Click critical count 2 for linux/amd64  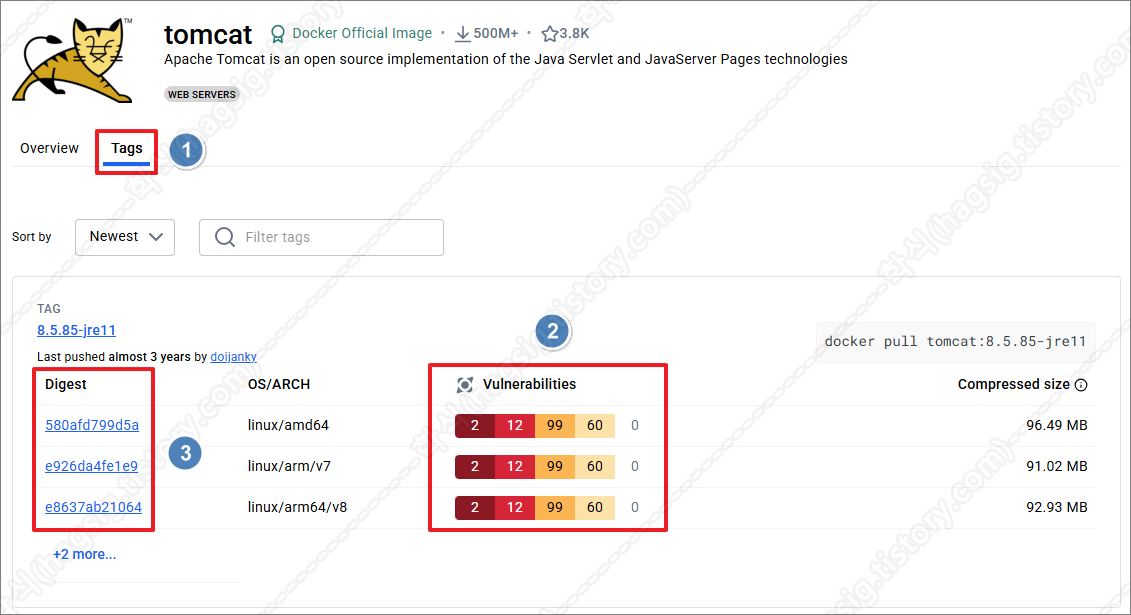click(x=475, y=425)
